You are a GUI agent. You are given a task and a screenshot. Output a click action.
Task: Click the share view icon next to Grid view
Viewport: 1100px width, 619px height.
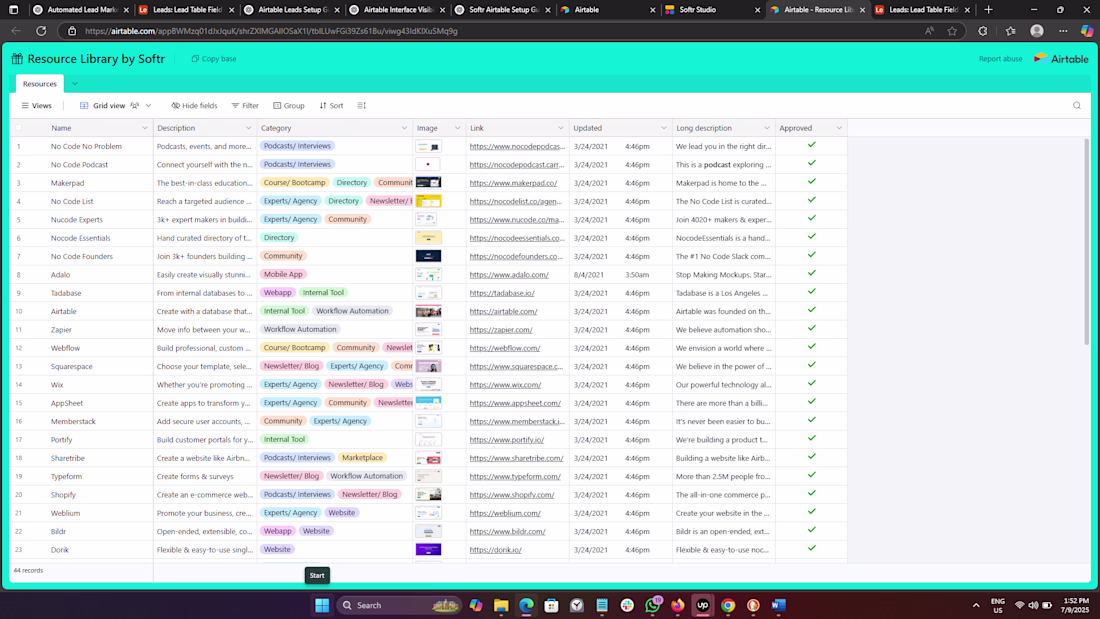tap(135, 105)
